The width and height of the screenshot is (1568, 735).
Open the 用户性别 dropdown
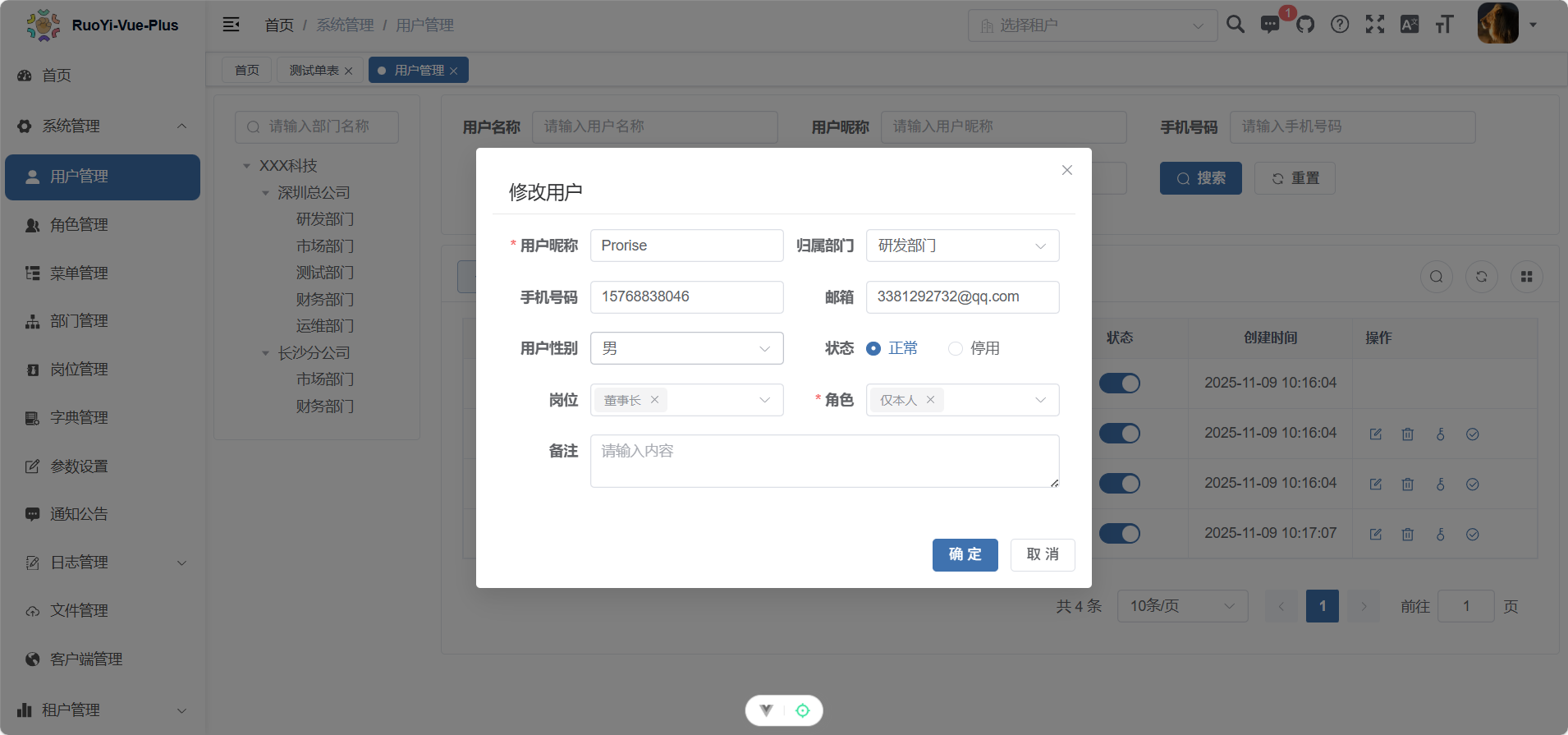tap(686, 349)
